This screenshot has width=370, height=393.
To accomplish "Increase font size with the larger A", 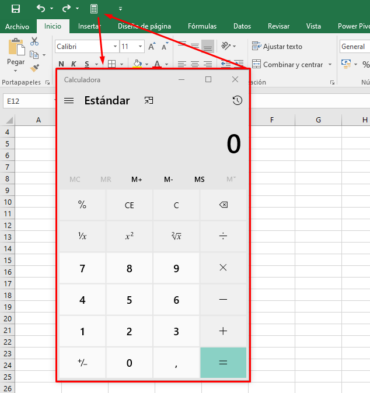I will click(152, 46).
